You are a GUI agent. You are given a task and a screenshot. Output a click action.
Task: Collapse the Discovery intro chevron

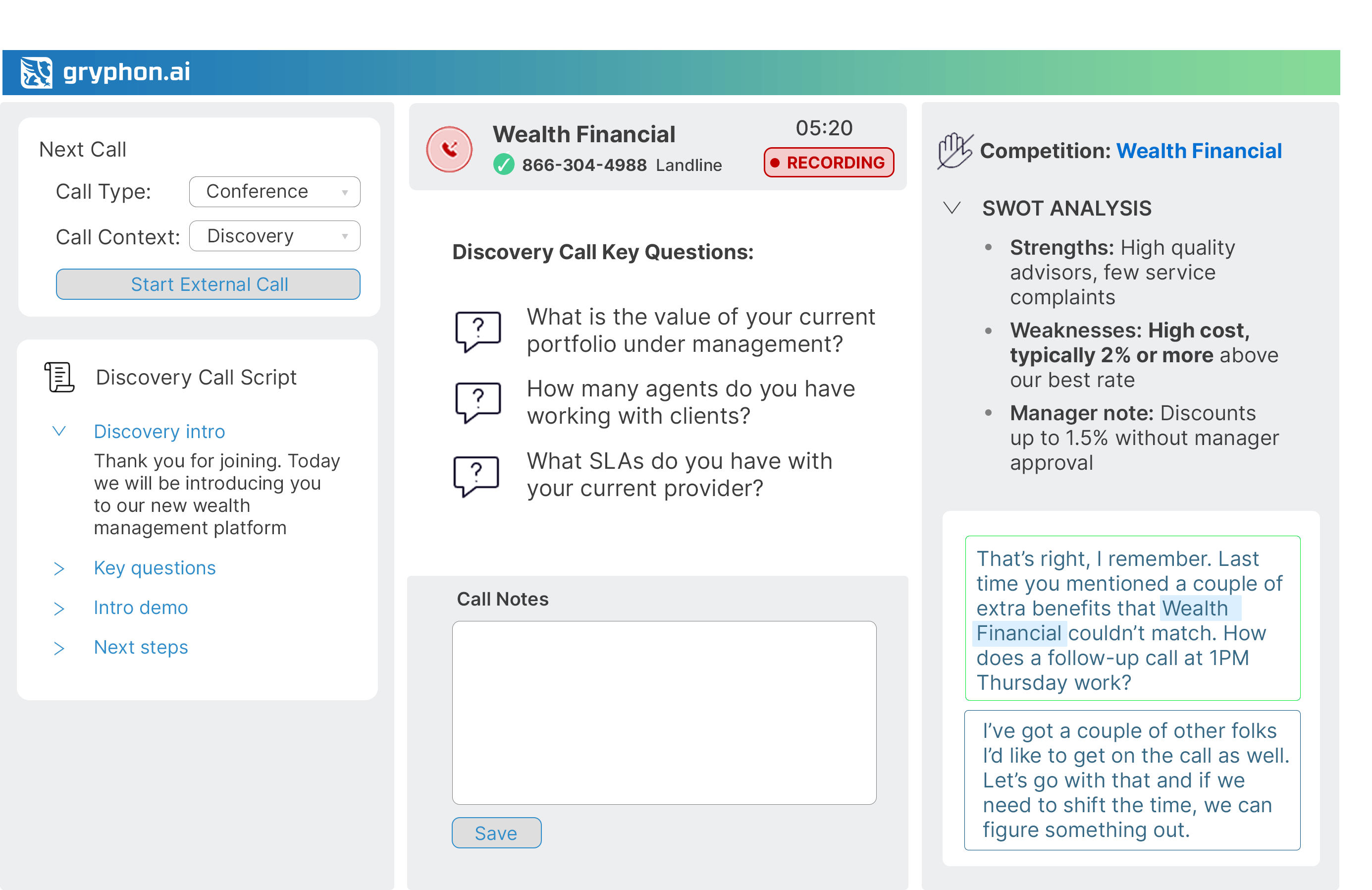tap(59, 431)
